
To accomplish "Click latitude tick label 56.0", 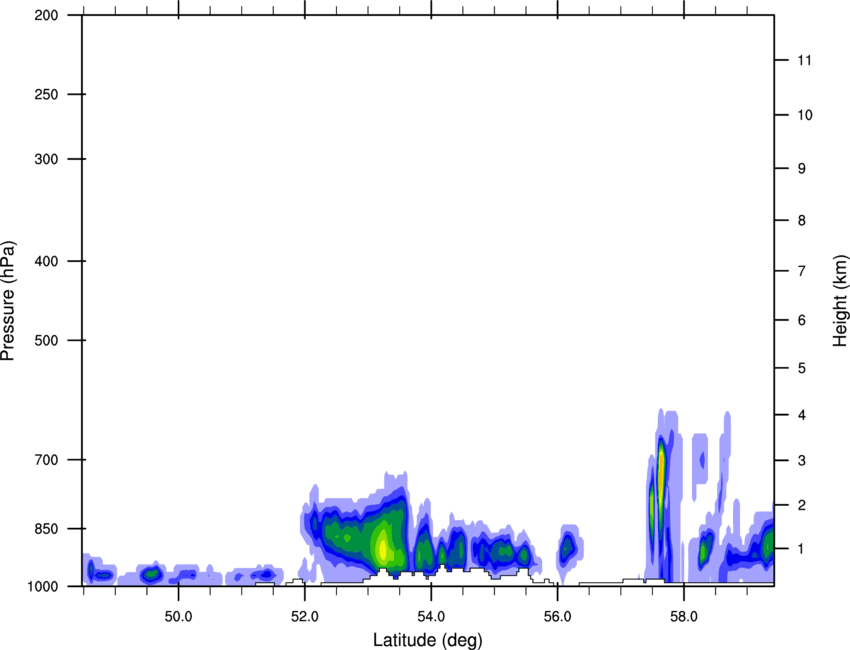I will pyautogui.click(x=557, y=617).
